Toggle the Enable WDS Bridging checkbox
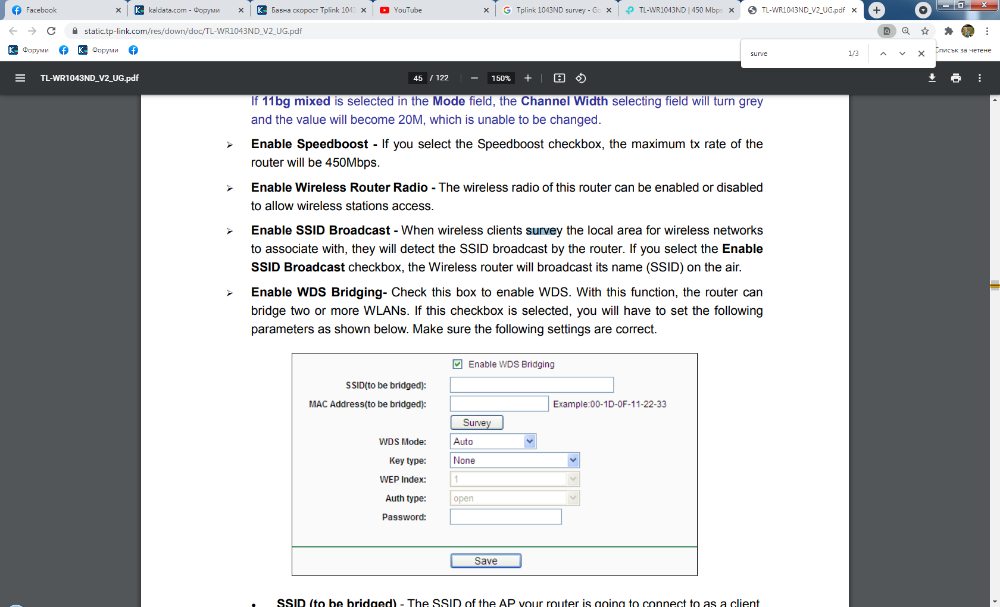The image size is (1000, 607). [x=457, y=364]
